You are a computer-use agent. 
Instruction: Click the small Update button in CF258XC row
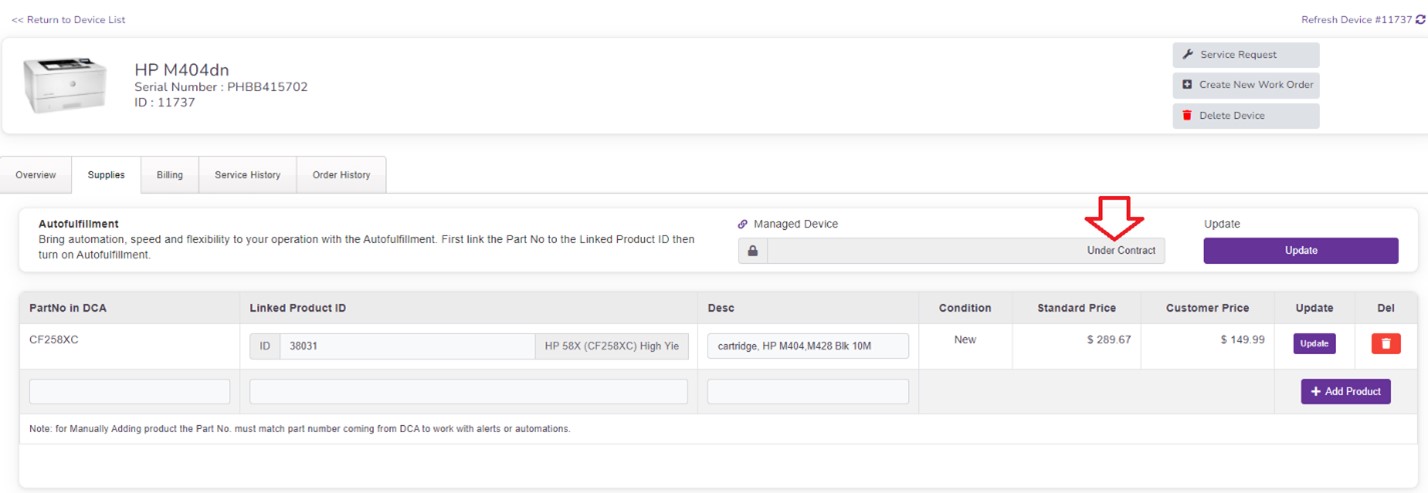[x=1314, y=344]
